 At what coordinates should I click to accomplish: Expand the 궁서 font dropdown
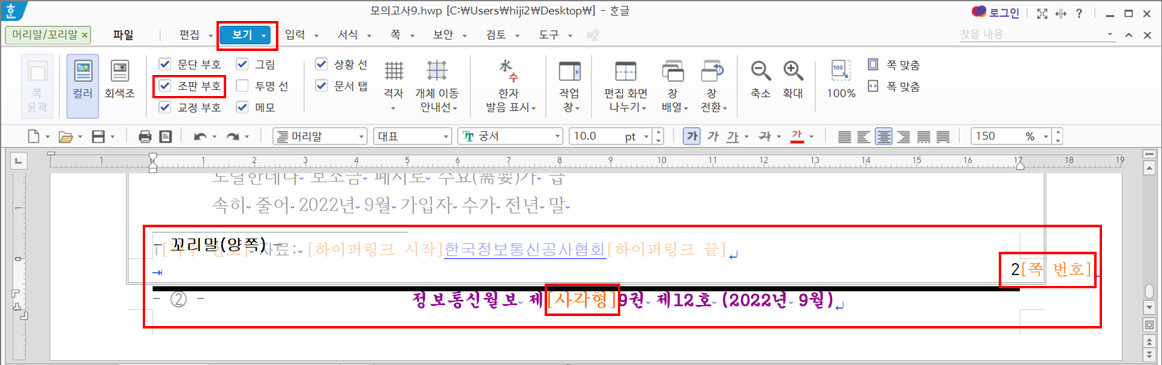[x=556, y=137]
